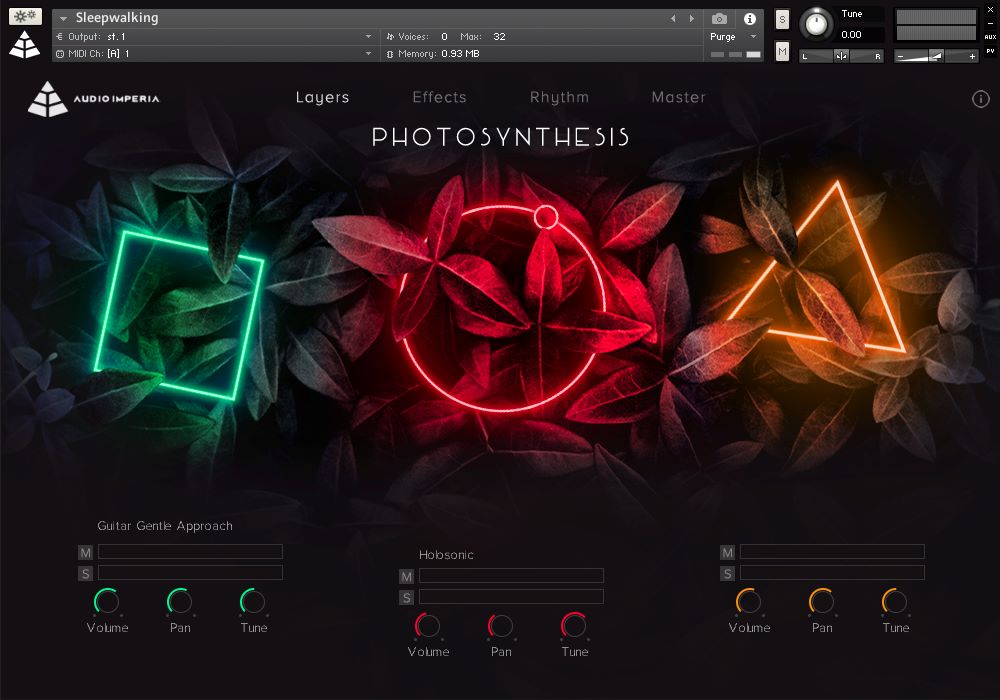Click the Tune value 0.00
1000x700 pixels.
851,34
